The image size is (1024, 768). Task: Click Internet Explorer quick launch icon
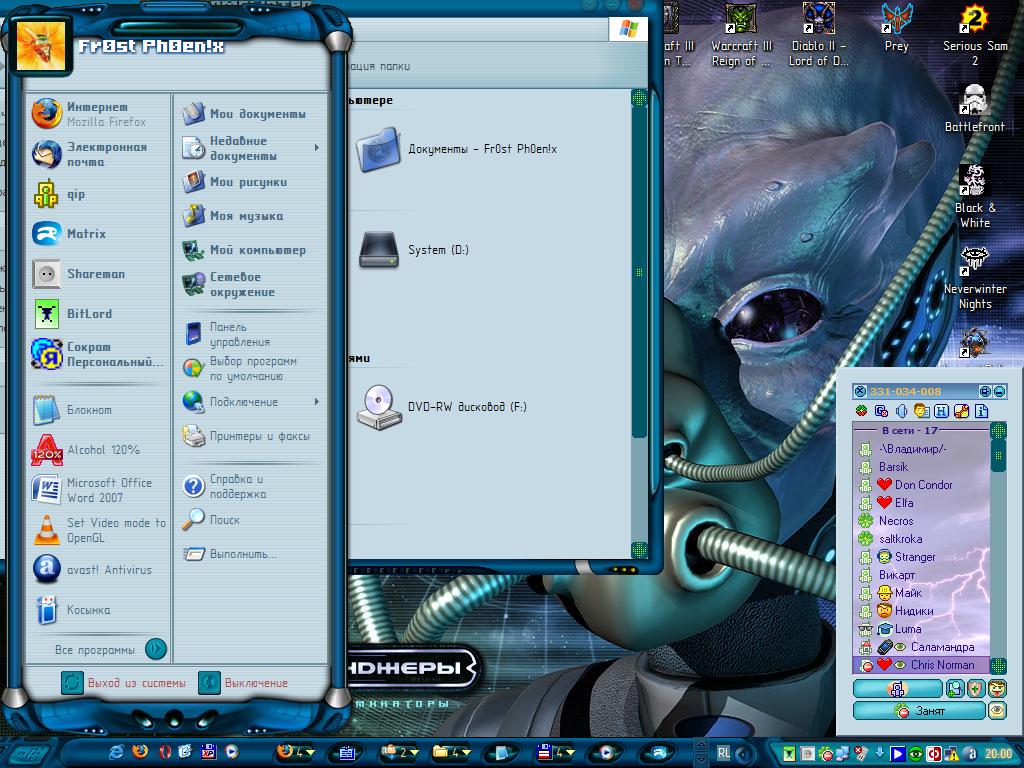116,752
